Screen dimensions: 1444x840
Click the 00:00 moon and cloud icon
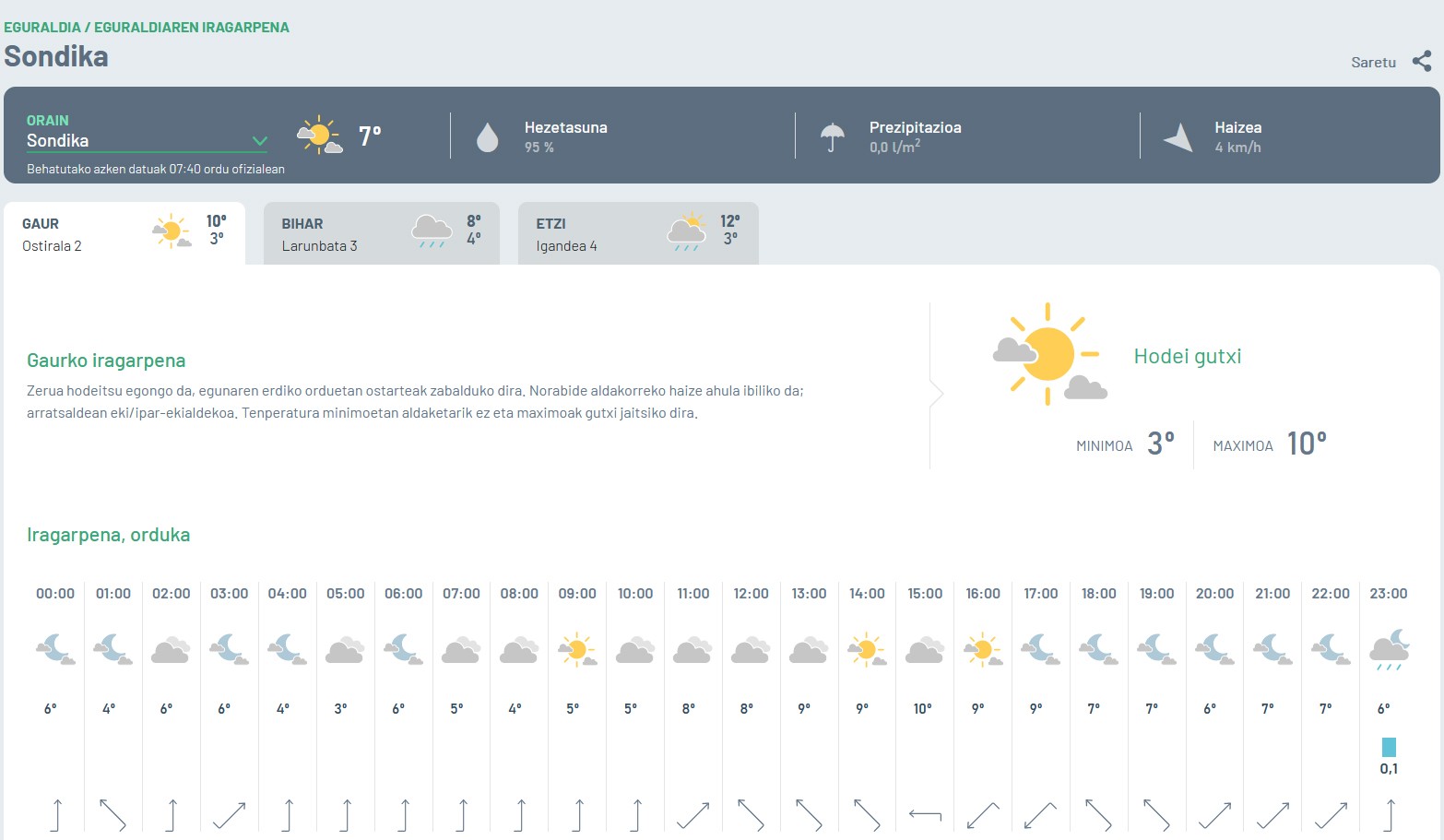(x=55, y=650)
